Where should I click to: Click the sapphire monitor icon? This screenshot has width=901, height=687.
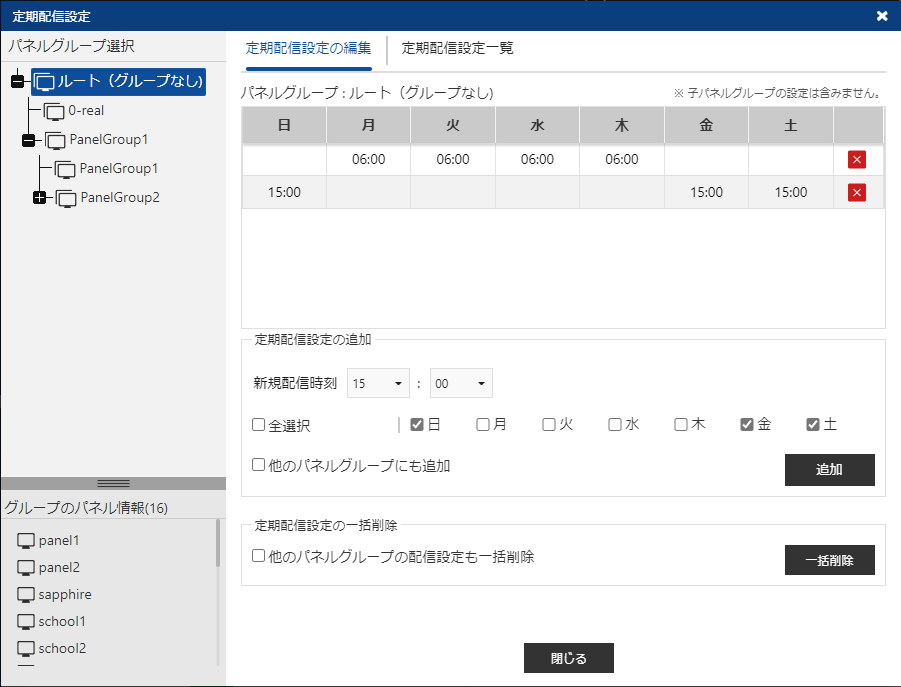pyautogui.click(x=26, y=594)
